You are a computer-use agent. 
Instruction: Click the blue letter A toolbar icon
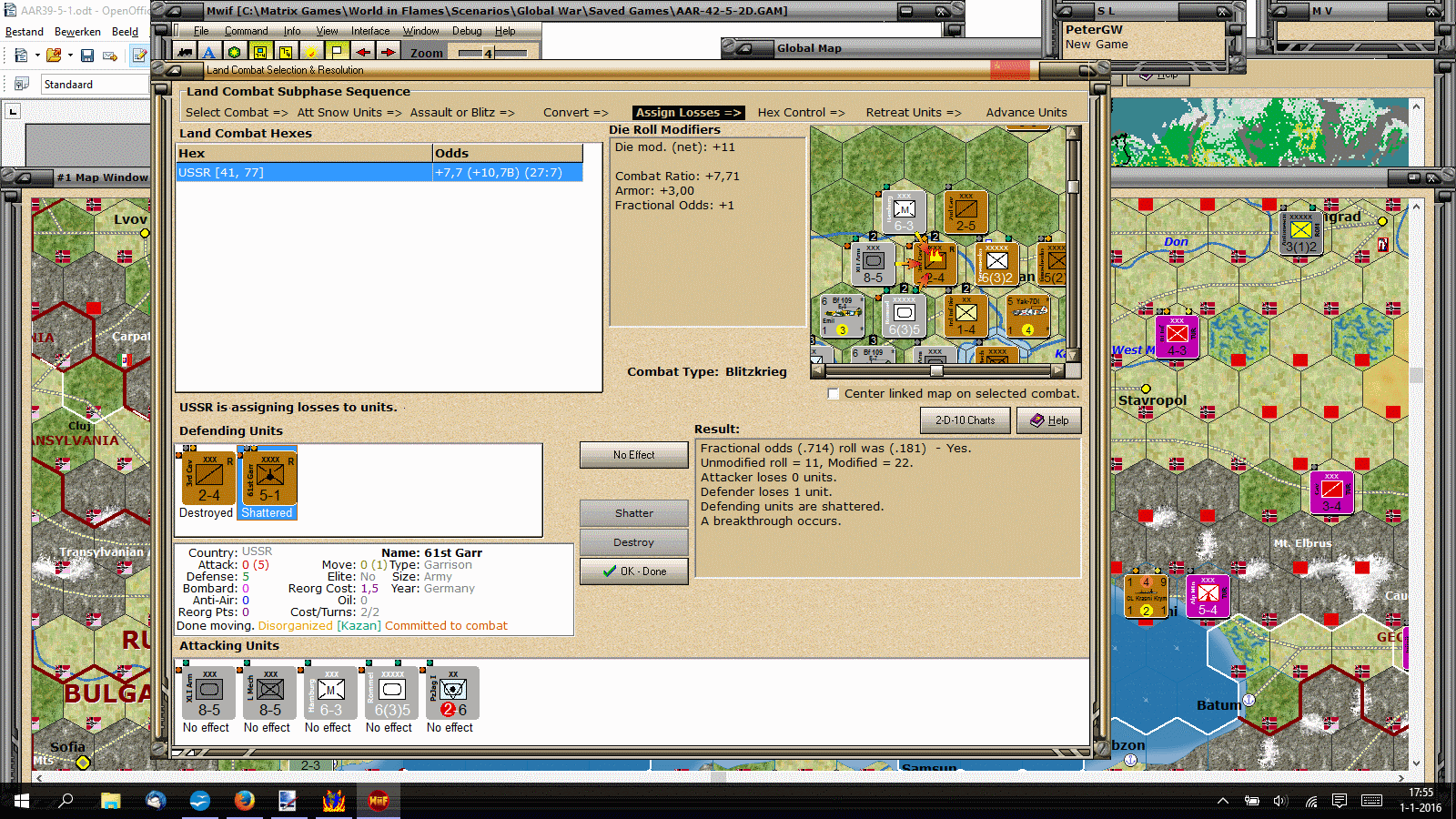pos(209,53)
